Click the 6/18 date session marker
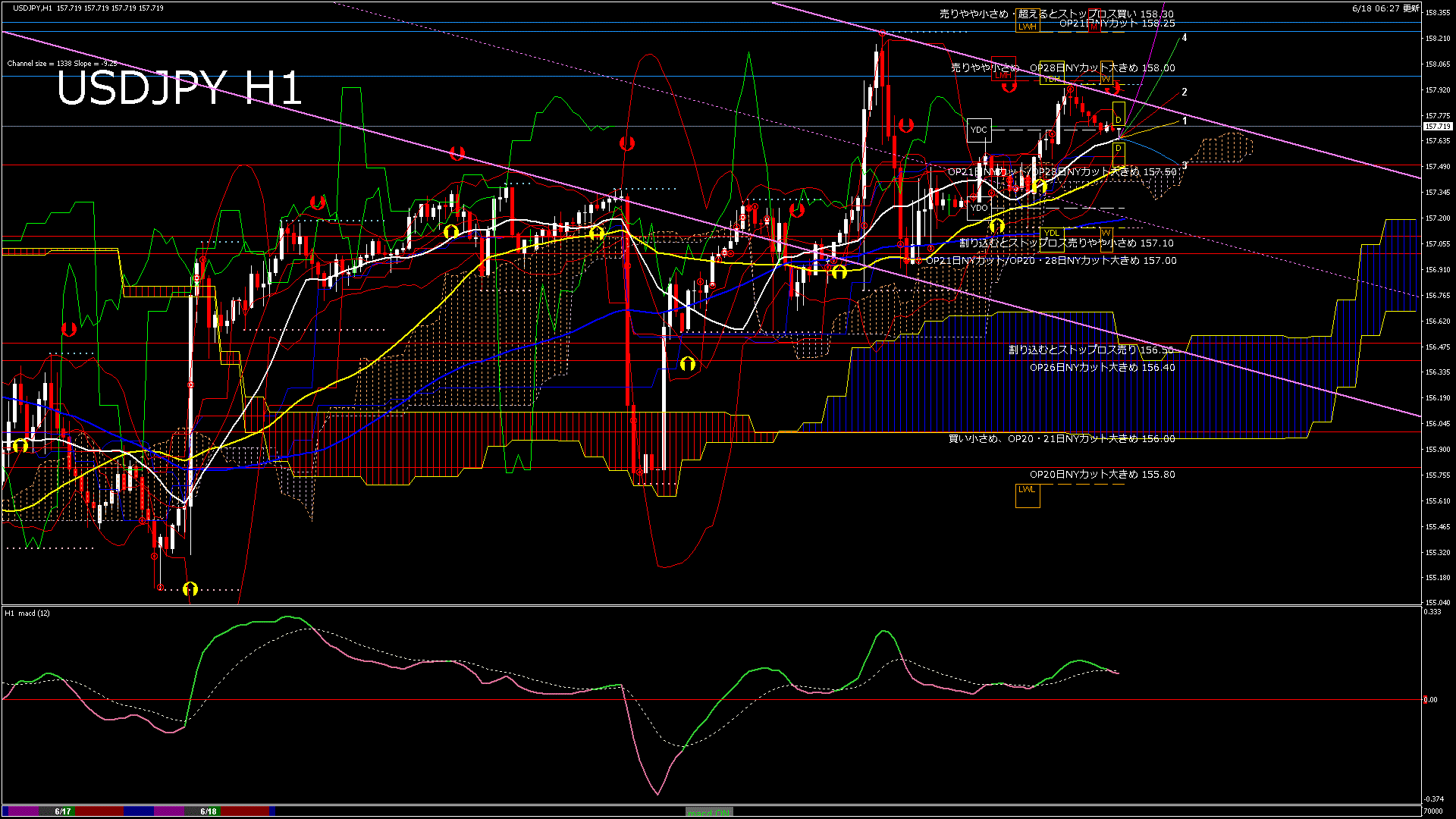Screen dimensions: 1456x819 (x=209, y=811)
